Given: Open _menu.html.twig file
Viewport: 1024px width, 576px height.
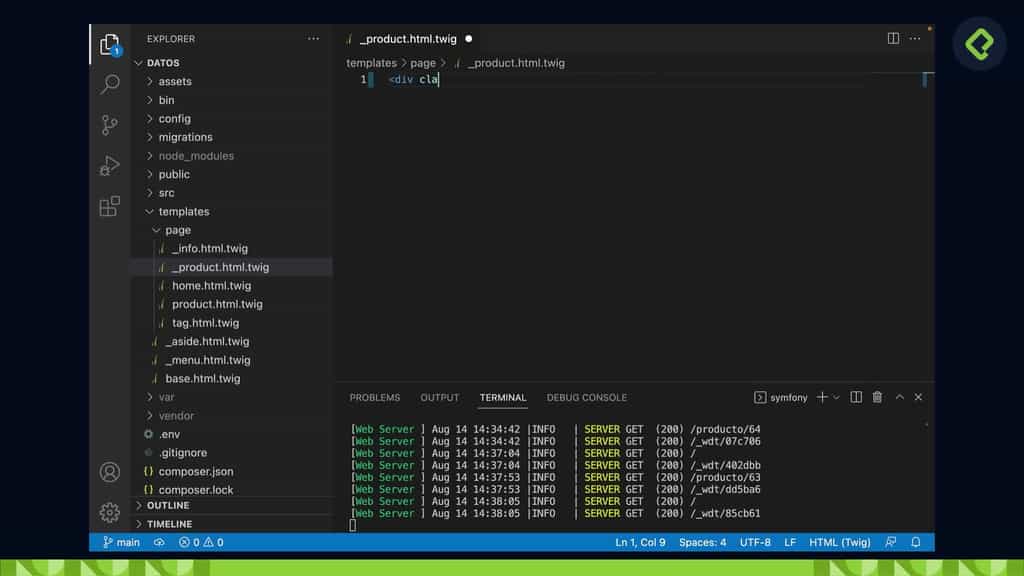Looking at the screenshot, I should (x=208, y=360).
